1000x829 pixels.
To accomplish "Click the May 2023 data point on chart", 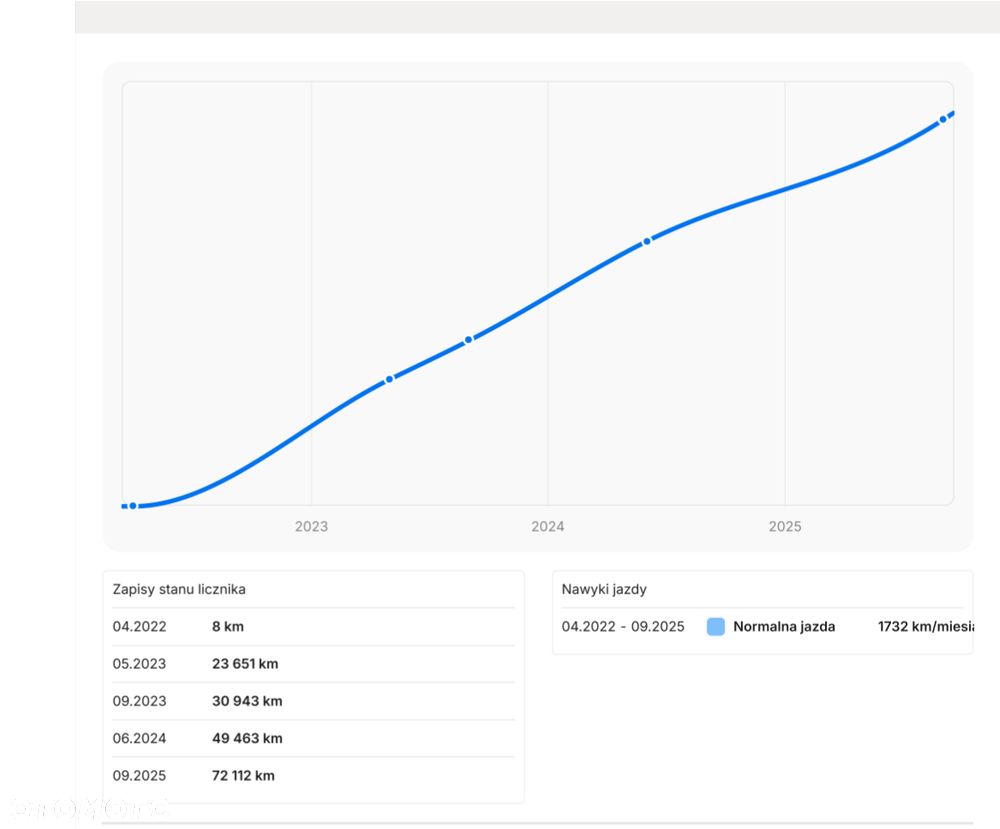I will coord(390,379).
